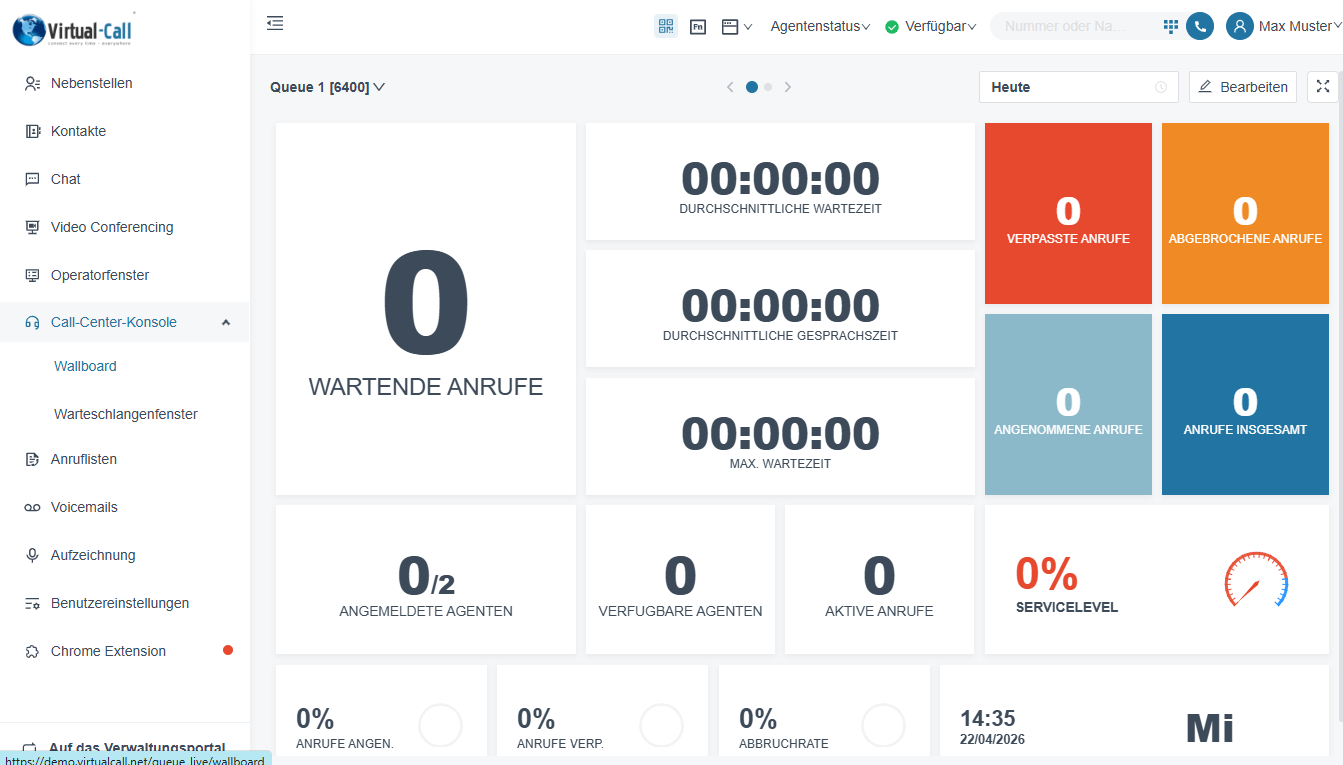
Task: Select Benutzereinstellungen in the sidebar
Action: pos(120,604)
